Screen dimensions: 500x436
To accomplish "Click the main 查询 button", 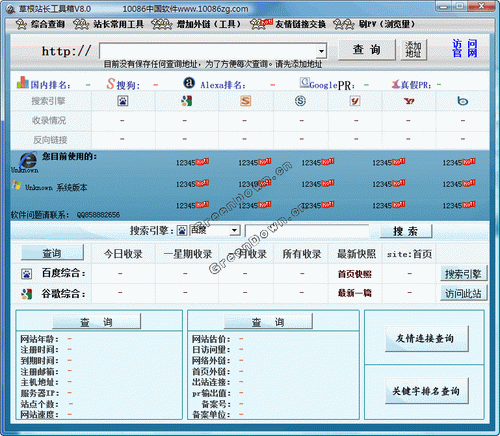I will pyautogui.click(x=367, y=50).
